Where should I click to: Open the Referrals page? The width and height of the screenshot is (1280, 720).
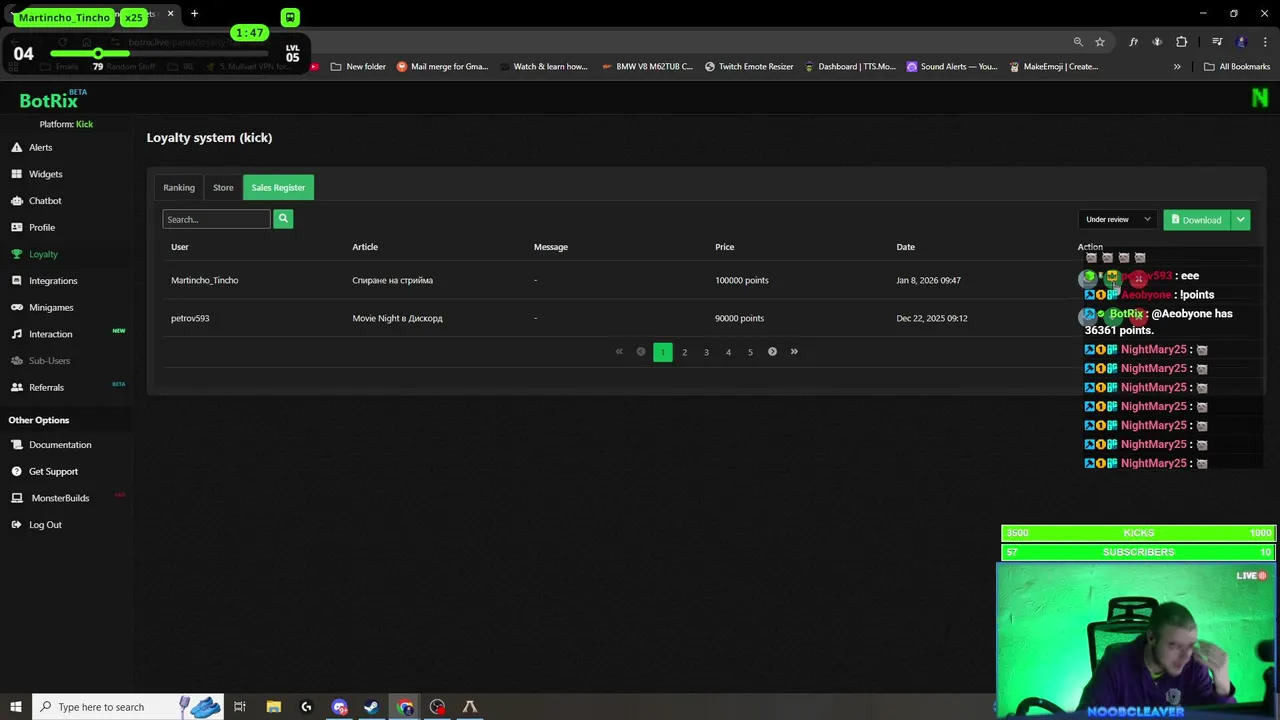point(46,387)
